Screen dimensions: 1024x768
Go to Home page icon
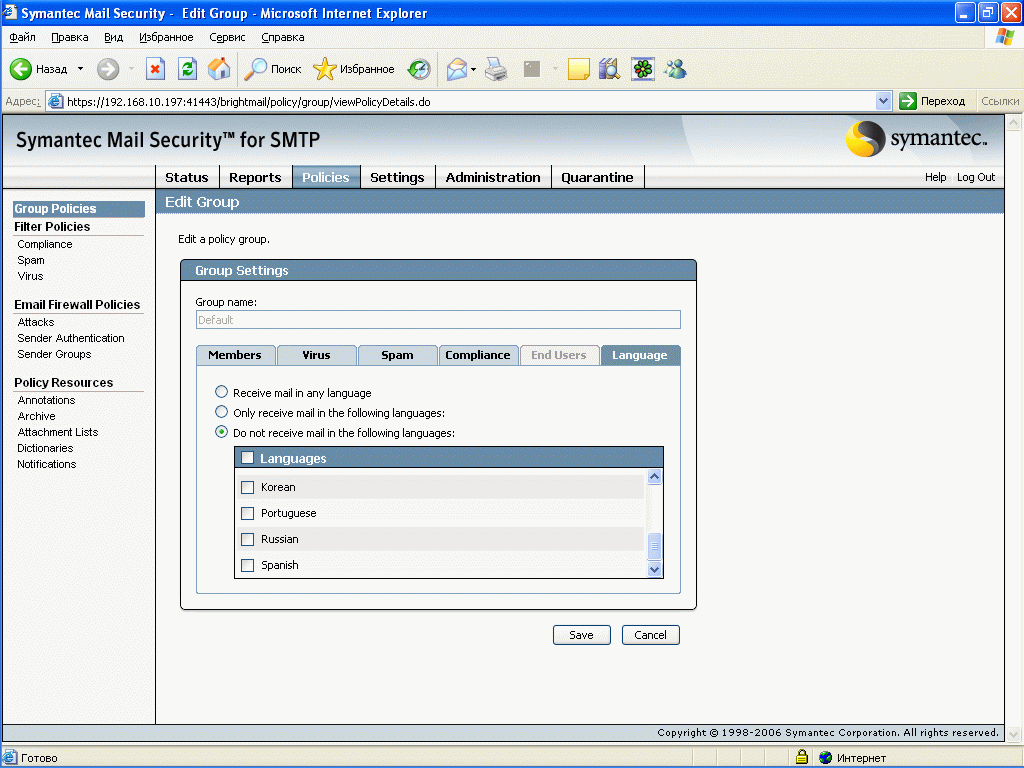(x=219, y=69)
